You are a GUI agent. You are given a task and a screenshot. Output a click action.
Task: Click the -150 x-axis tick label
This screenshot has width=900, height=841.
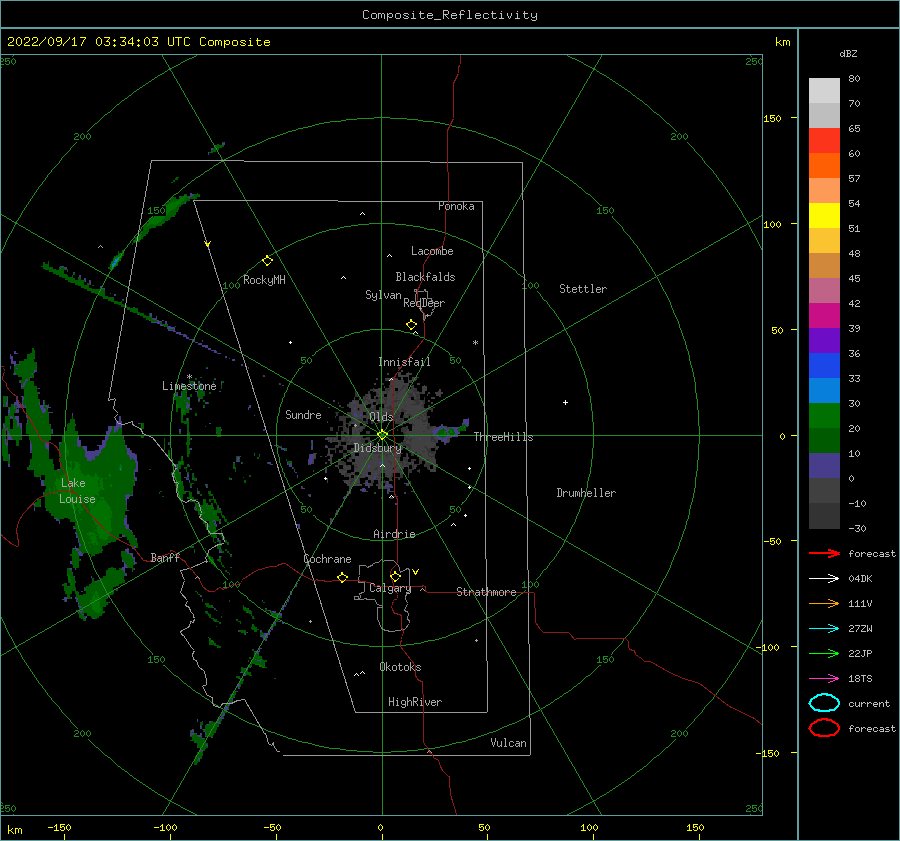[x=59, y=827]
